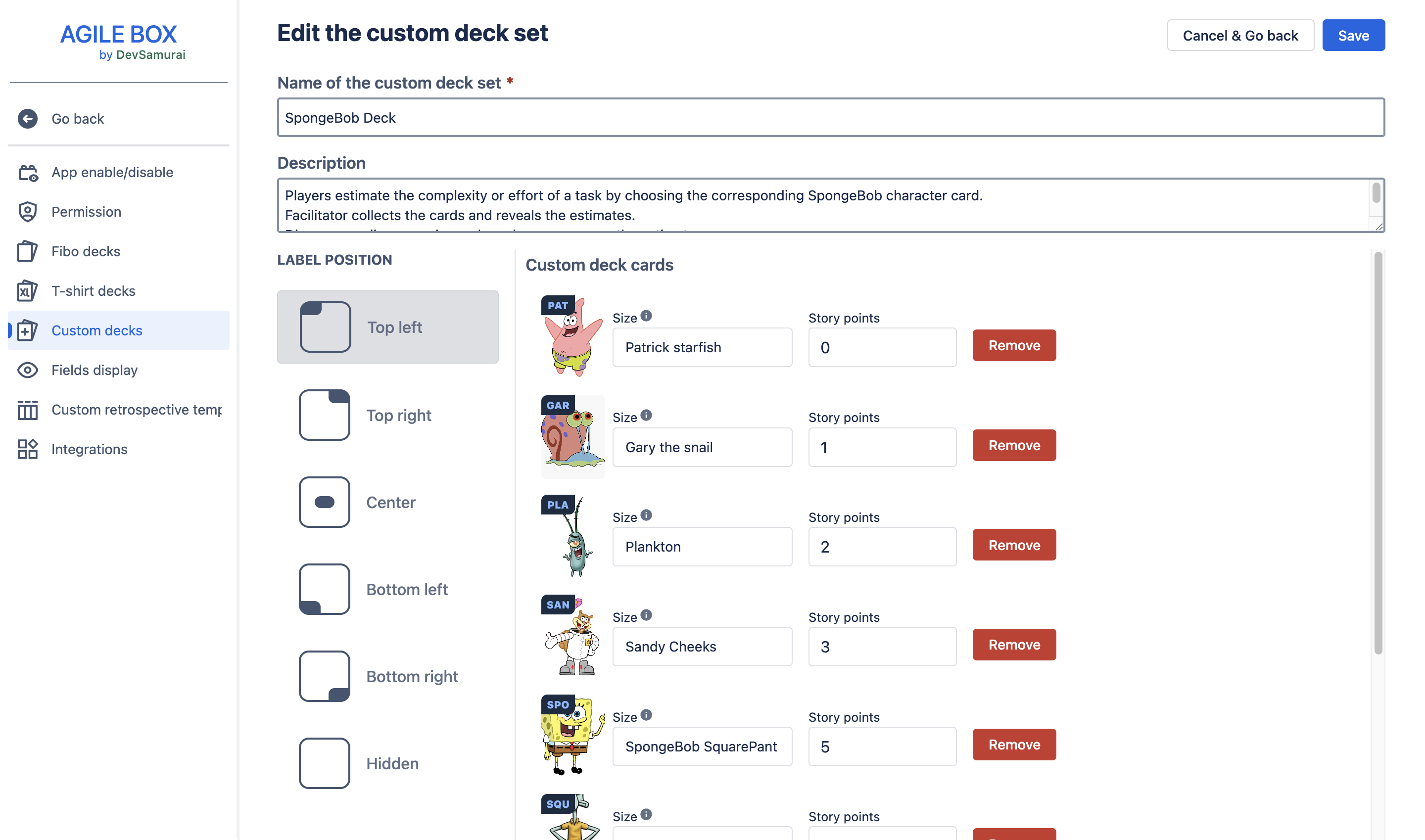Viewport: 1425px width, 840px height.
Task: Click the Cancel & Go back button
Action: click(x=1240, y=36)
